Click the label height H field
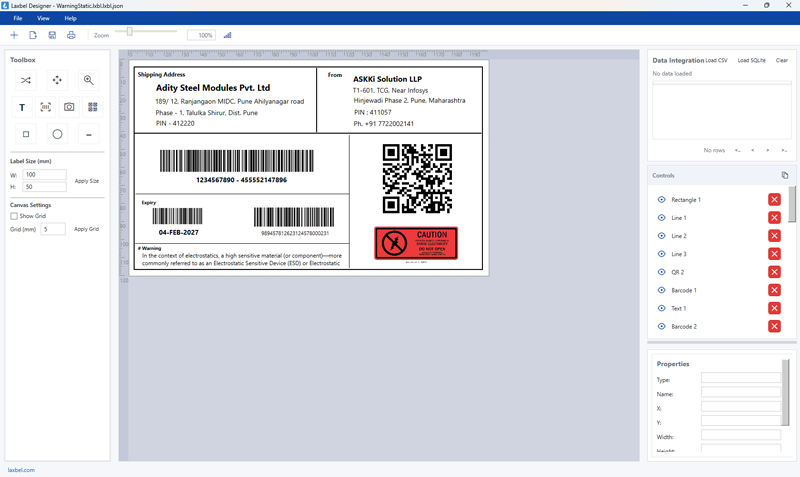This screenshot has height=477, width=800. (x=44, y=187)
